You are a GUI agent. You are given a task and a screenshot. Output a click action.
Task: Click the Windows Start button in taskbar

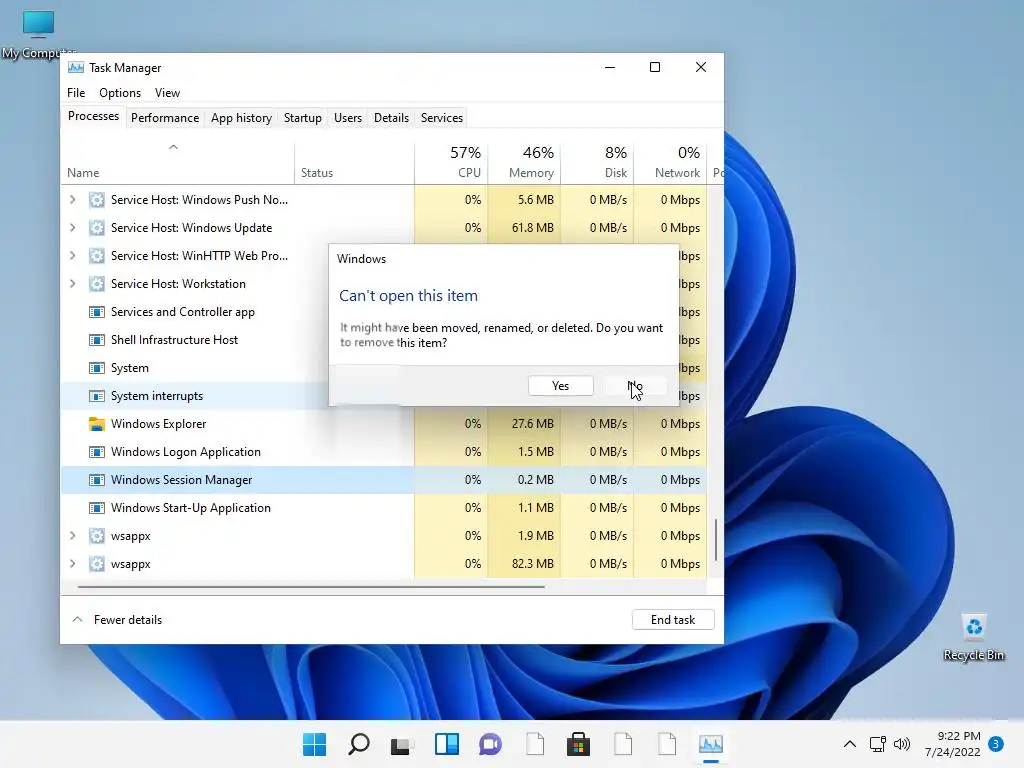[x=314, y=744]
